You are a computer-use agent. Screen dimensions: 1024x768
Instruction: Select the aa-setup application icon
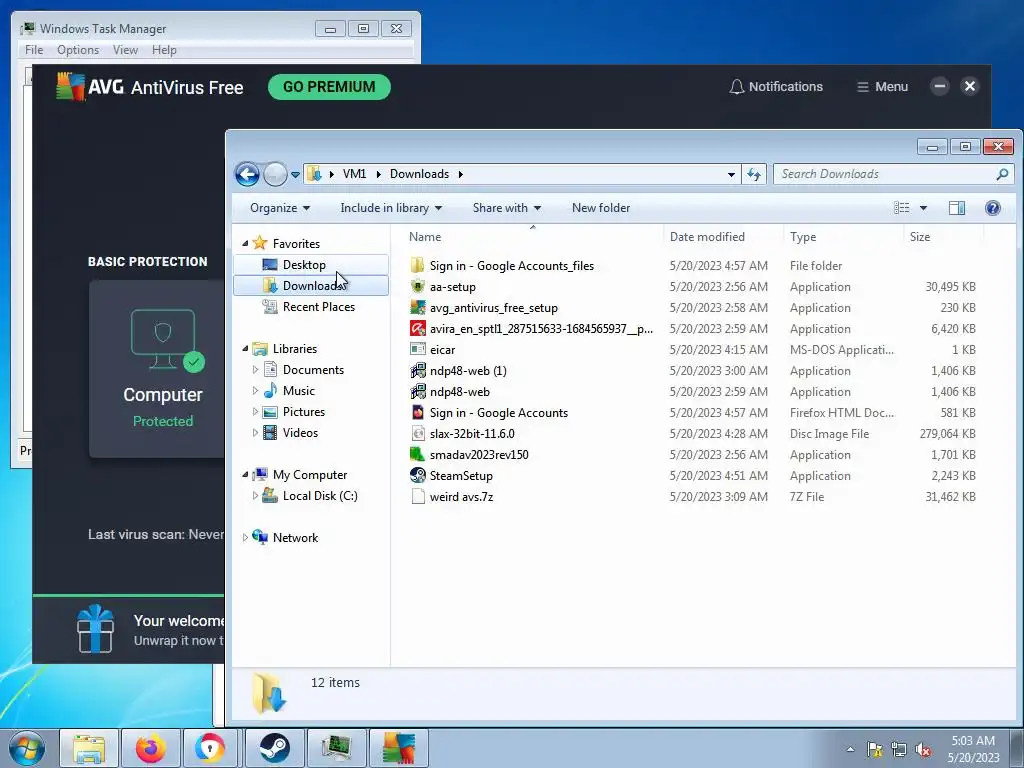pos(418,287)
